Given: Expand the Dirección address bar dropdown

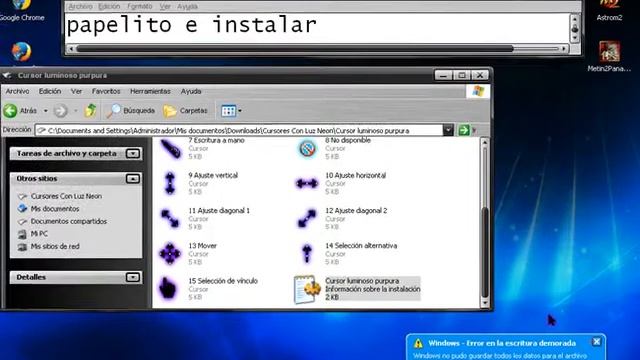Looking at the screenshot, I should tap(448, 130).
